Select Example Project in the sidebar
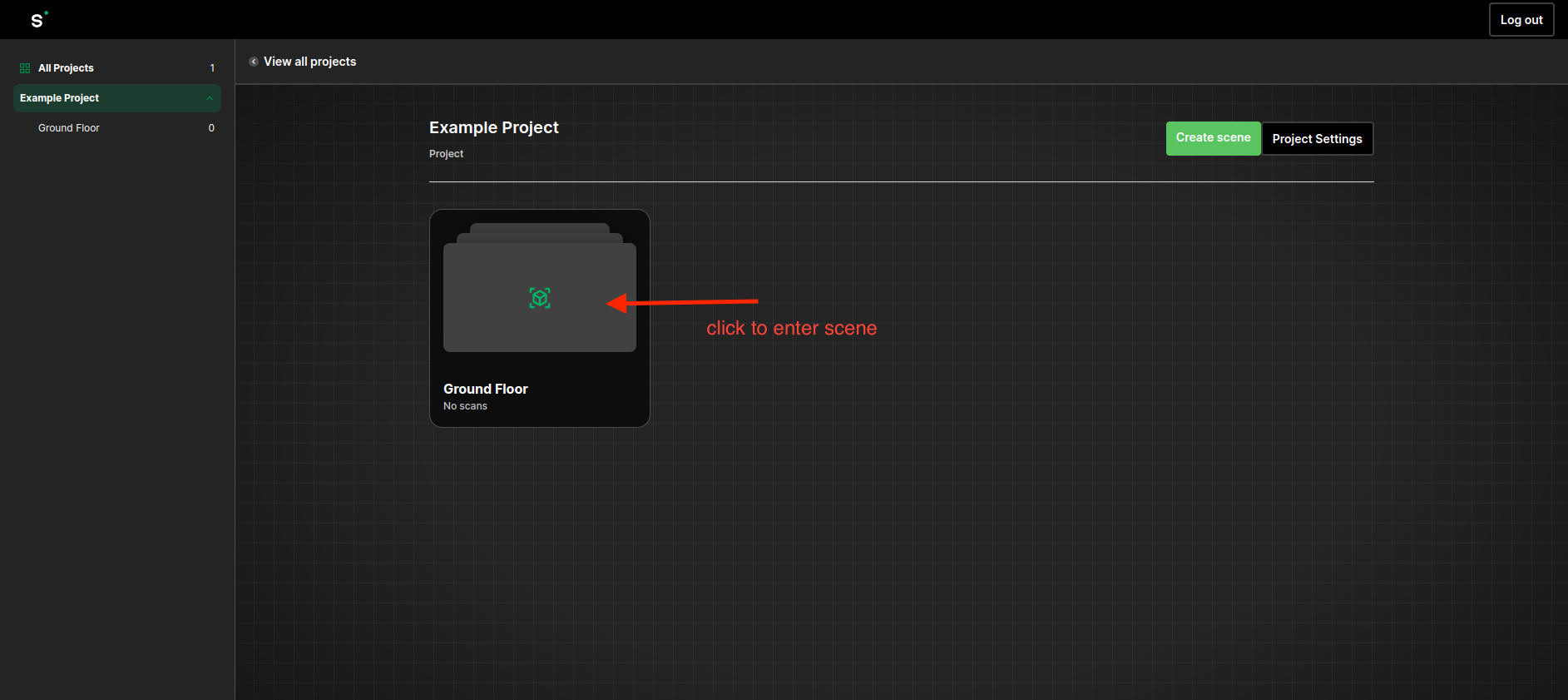The width and height of the screenshot is (1568, 700). pyautogui.click(x=60, y=98)
